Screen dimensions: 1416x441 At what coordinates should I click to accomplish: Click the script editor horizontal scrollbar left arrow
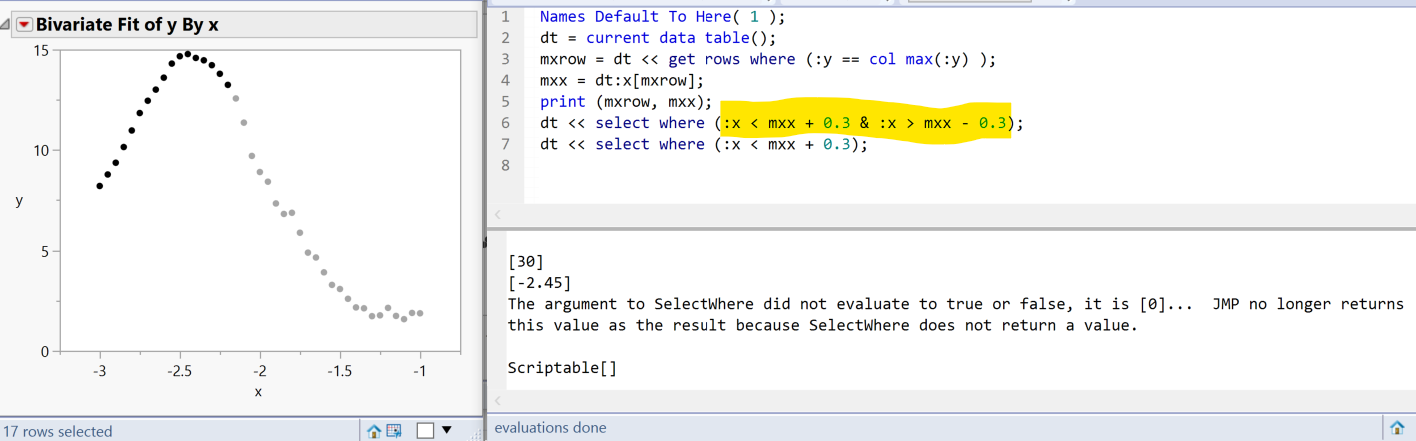[x=498, y=214]
